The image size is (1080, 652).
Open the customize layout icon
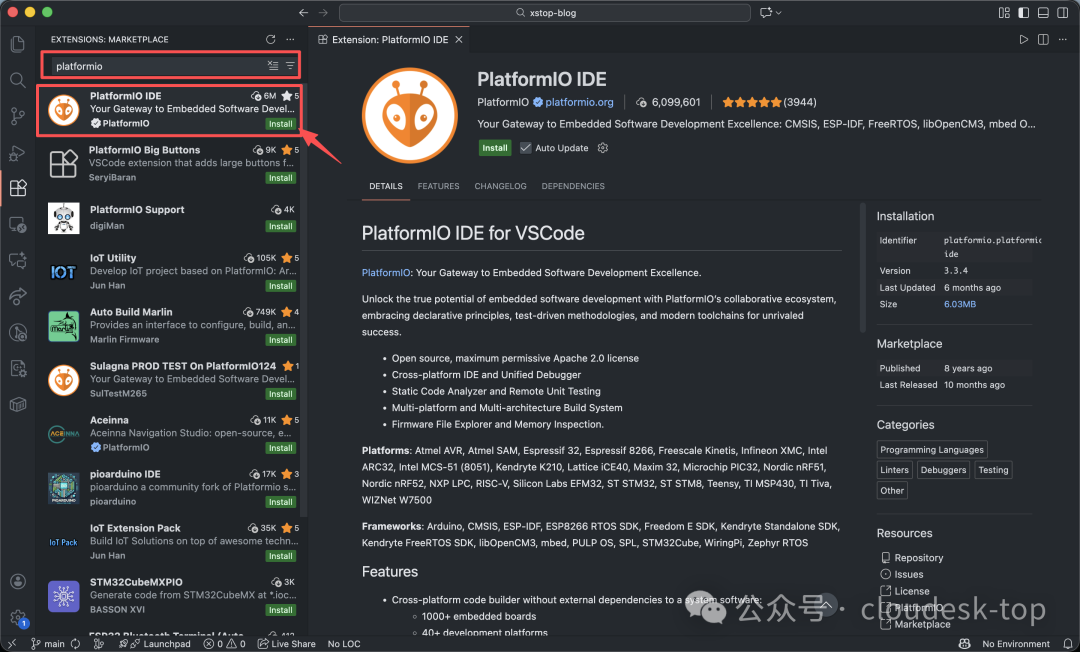click(x=1004, y=12)
